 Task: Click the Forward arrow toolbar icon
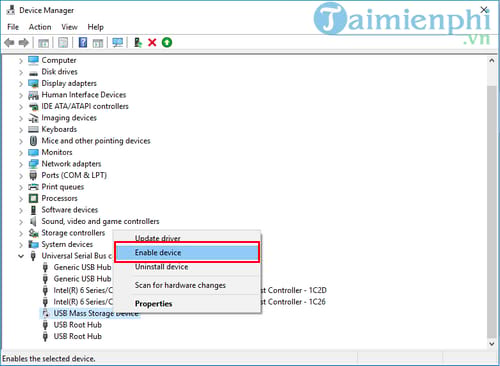pos(23,43)
